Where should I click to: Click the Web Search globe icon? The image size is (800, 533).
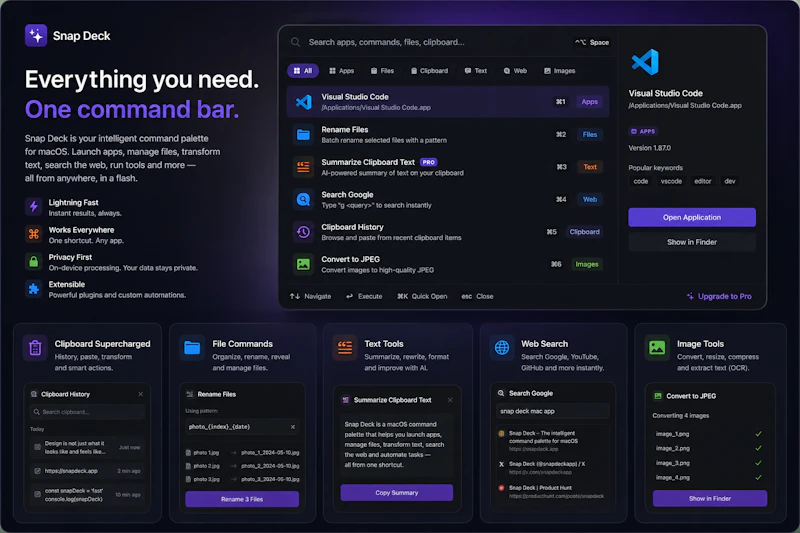(502, 348)
